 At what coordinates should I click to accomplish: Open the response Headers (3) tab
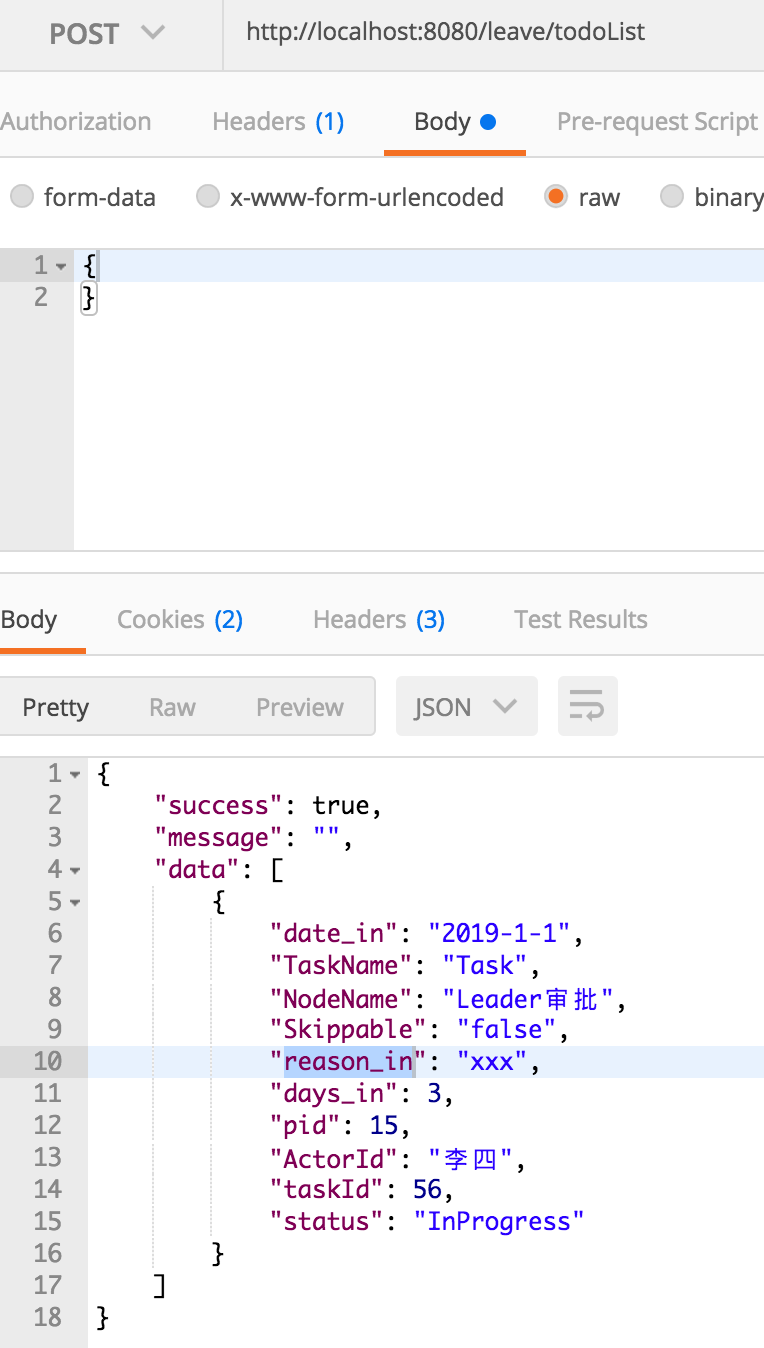[379, 620]
